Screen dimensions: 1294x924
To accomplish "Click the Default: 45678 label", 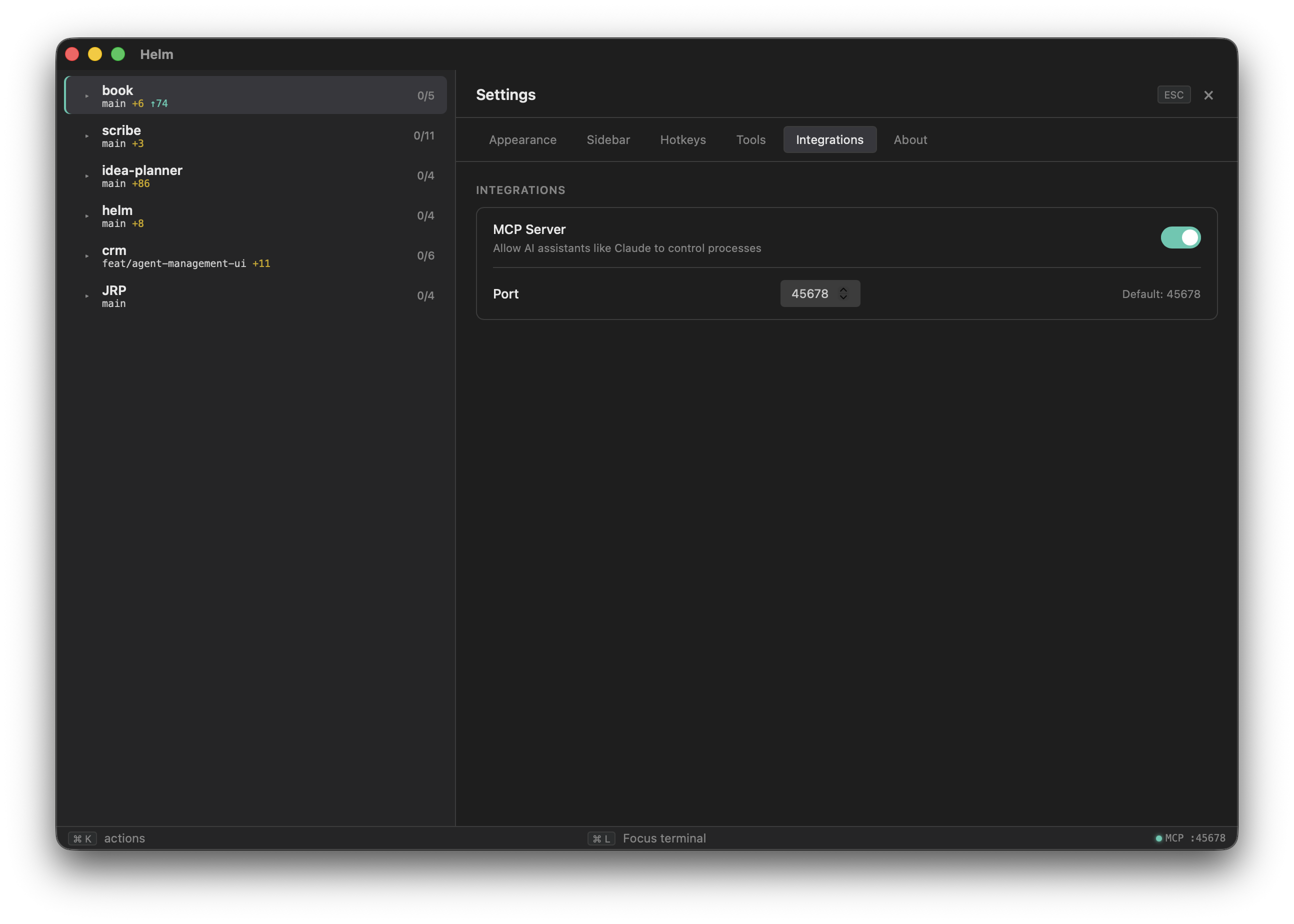I will tap(1160, 294).
